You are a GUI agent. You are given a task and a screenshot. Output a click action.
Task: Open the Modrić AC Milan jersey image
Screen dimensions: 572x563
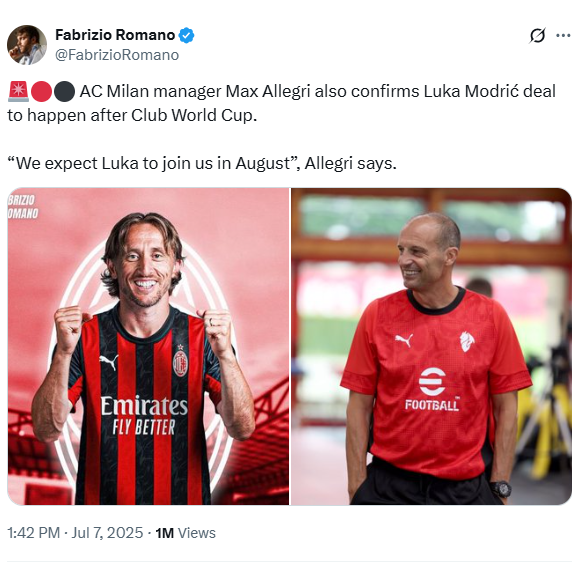(148, 346)
